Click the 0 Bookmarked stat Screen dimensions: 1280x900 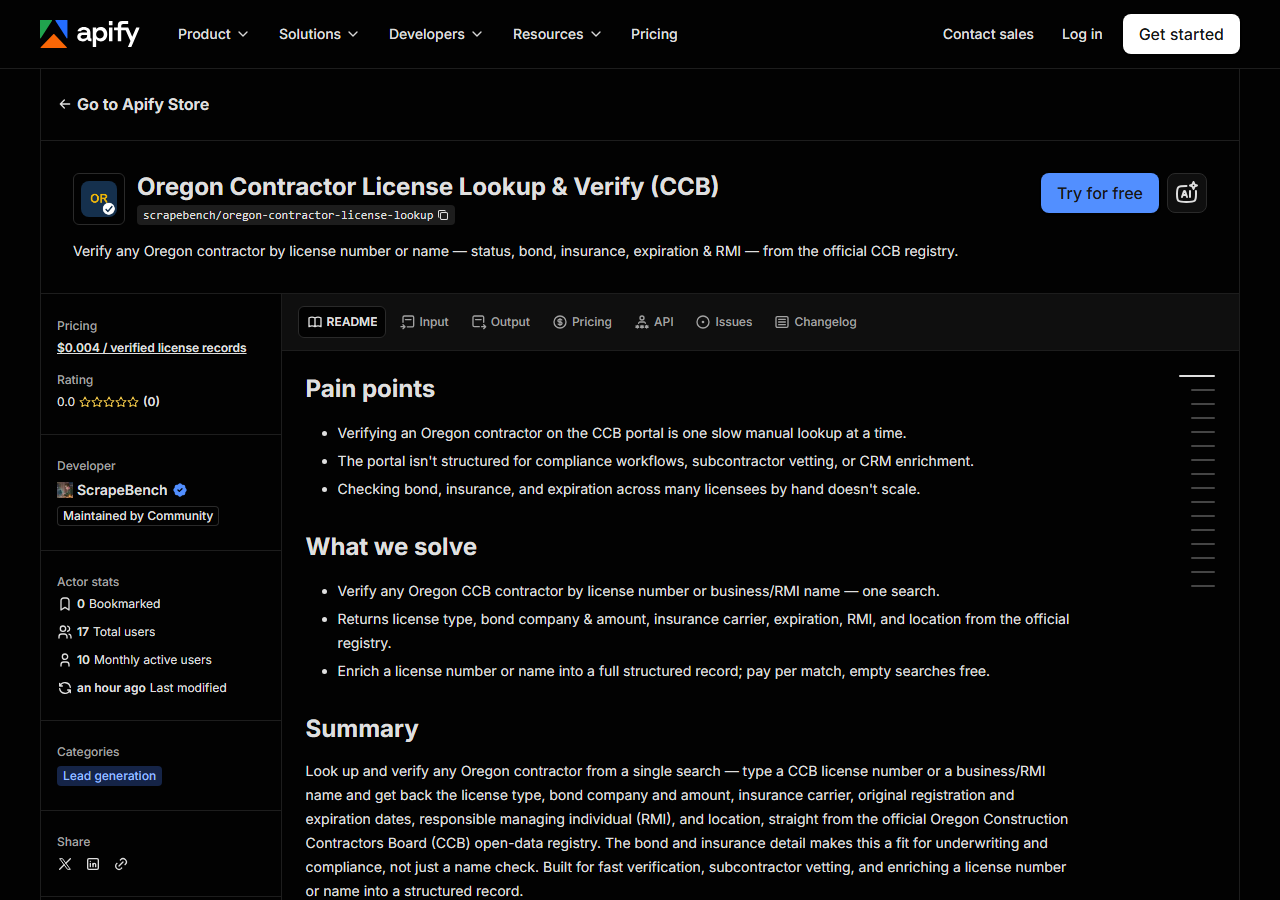click(x=119, y=604)
